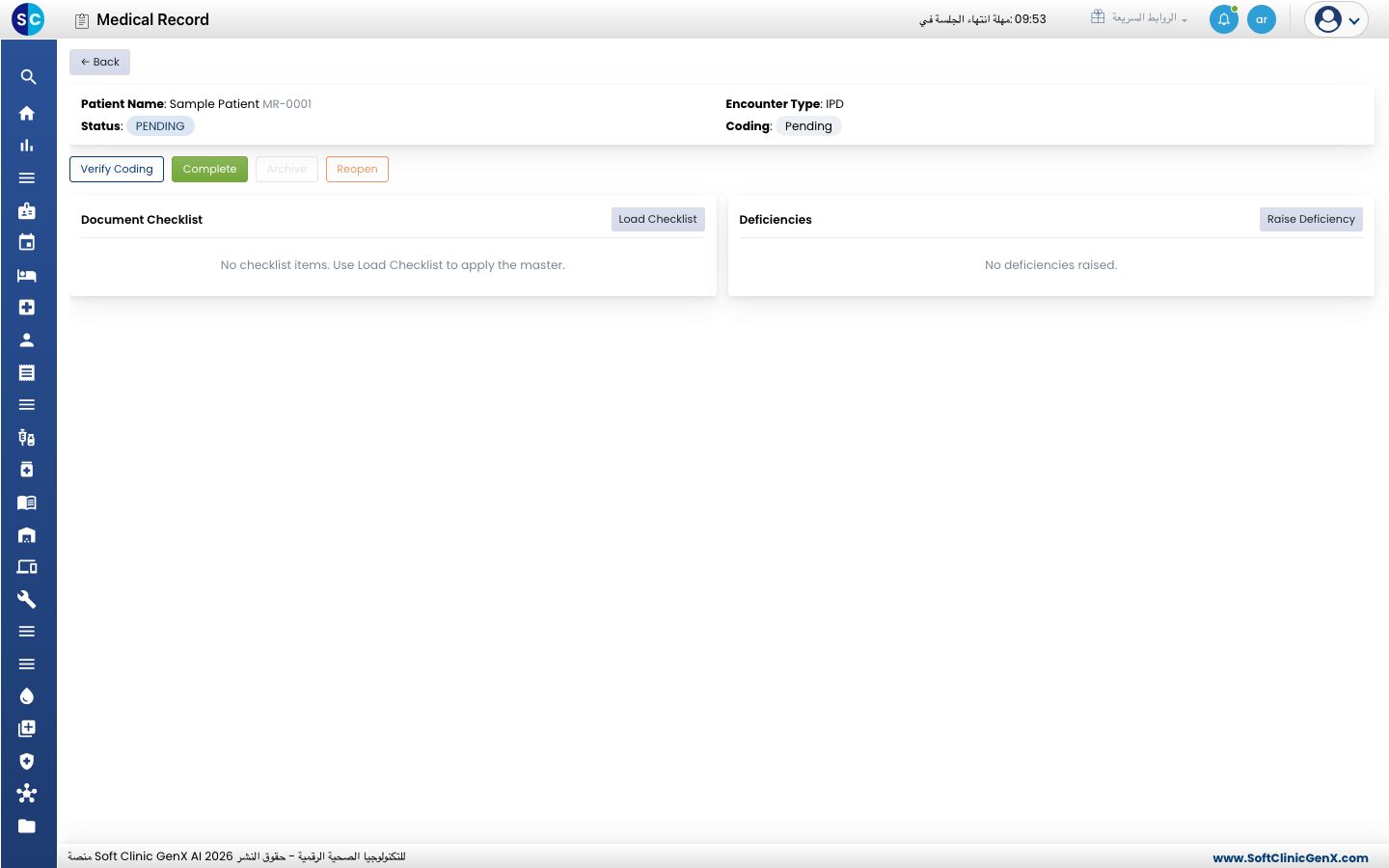Open the www.SoftClinicGenX.com link

click(1291, 857)
